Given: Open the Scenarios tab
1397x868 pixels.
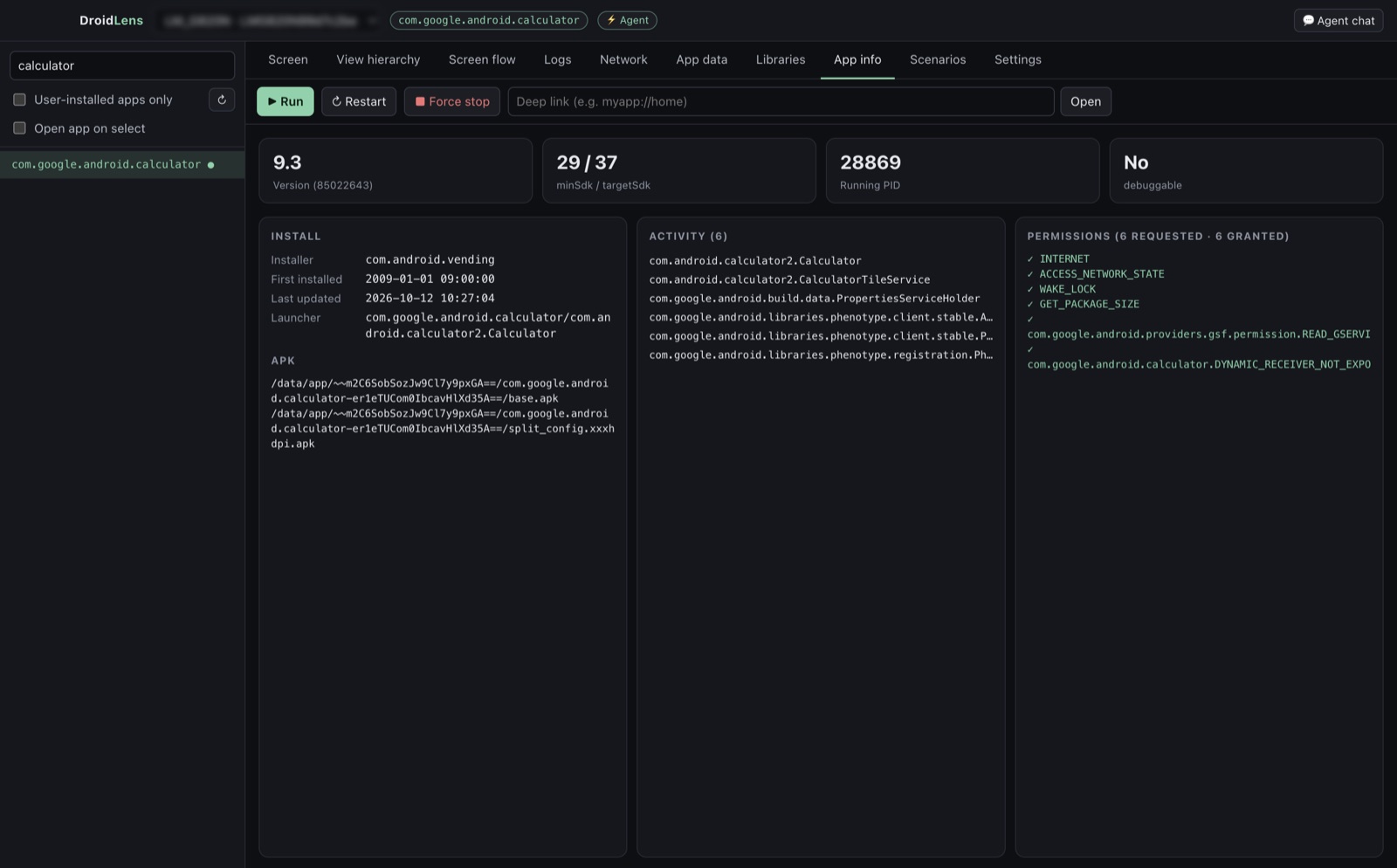Looking at the screenshot, I should point(938,59).
